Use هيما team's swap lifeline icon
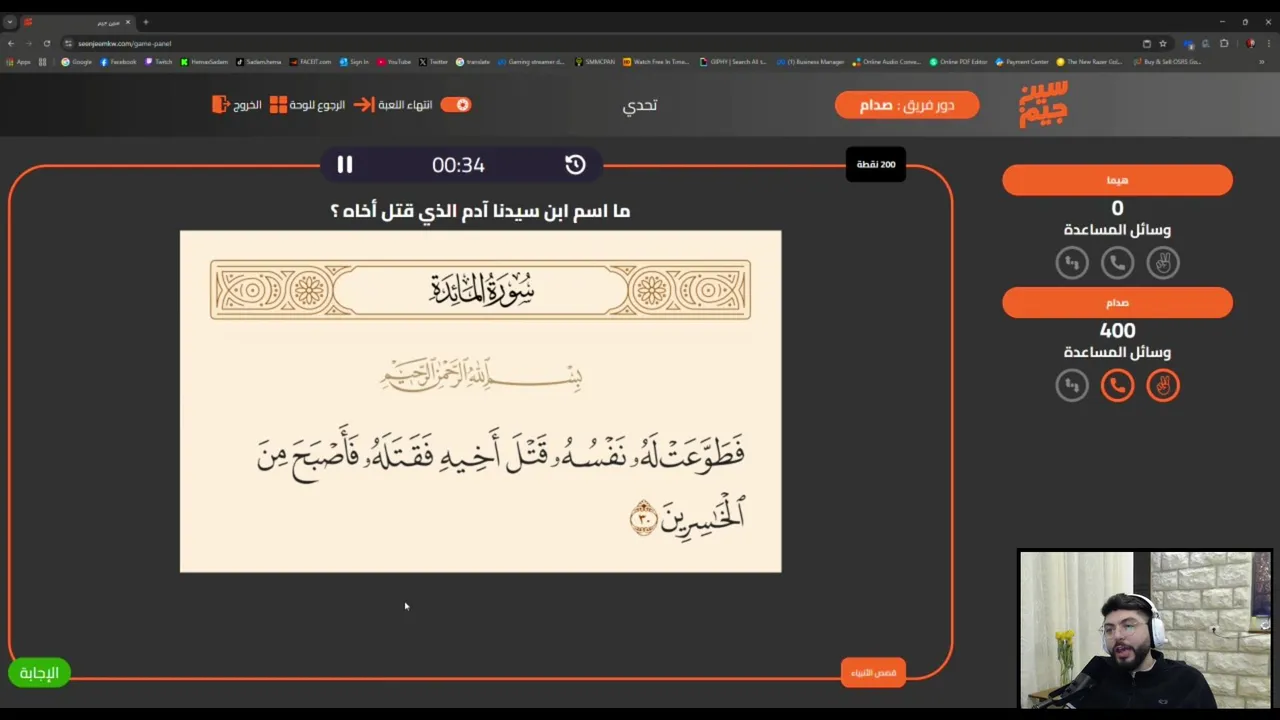The width and height of the screenshot is (1280, 720). pyautogui.click(x=1072, y=263)
